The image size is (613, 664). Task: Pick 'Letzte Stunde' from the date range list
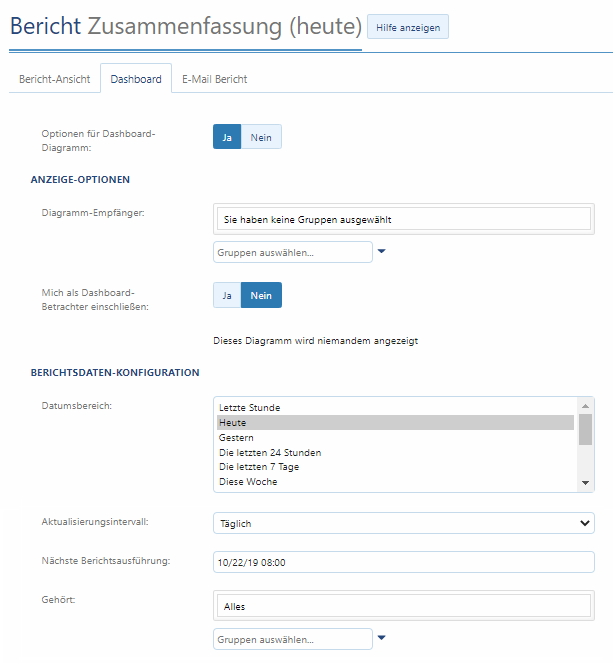coord(249,408)
